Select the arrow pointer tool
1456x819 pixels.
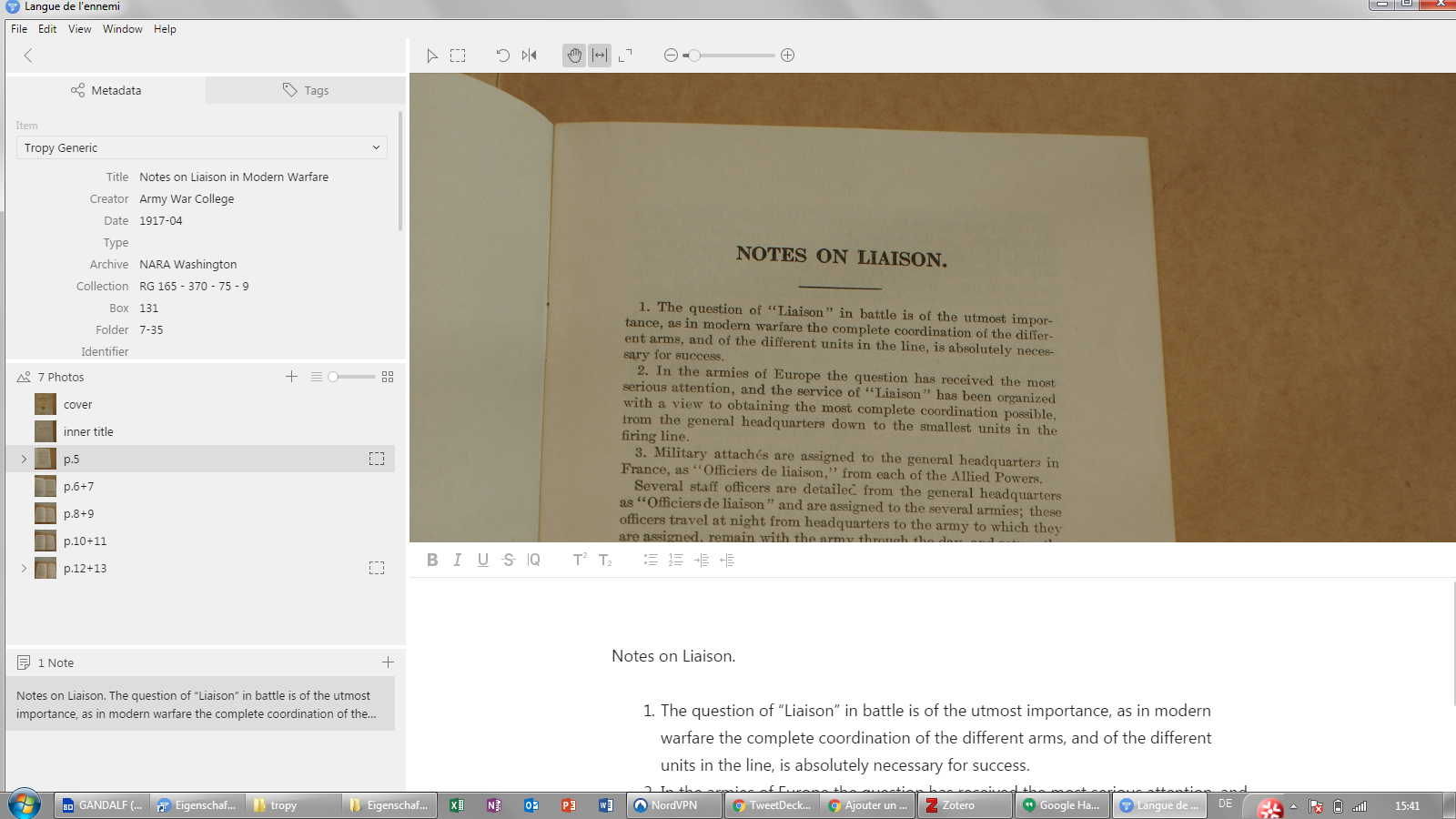click(x=432, y=56)
